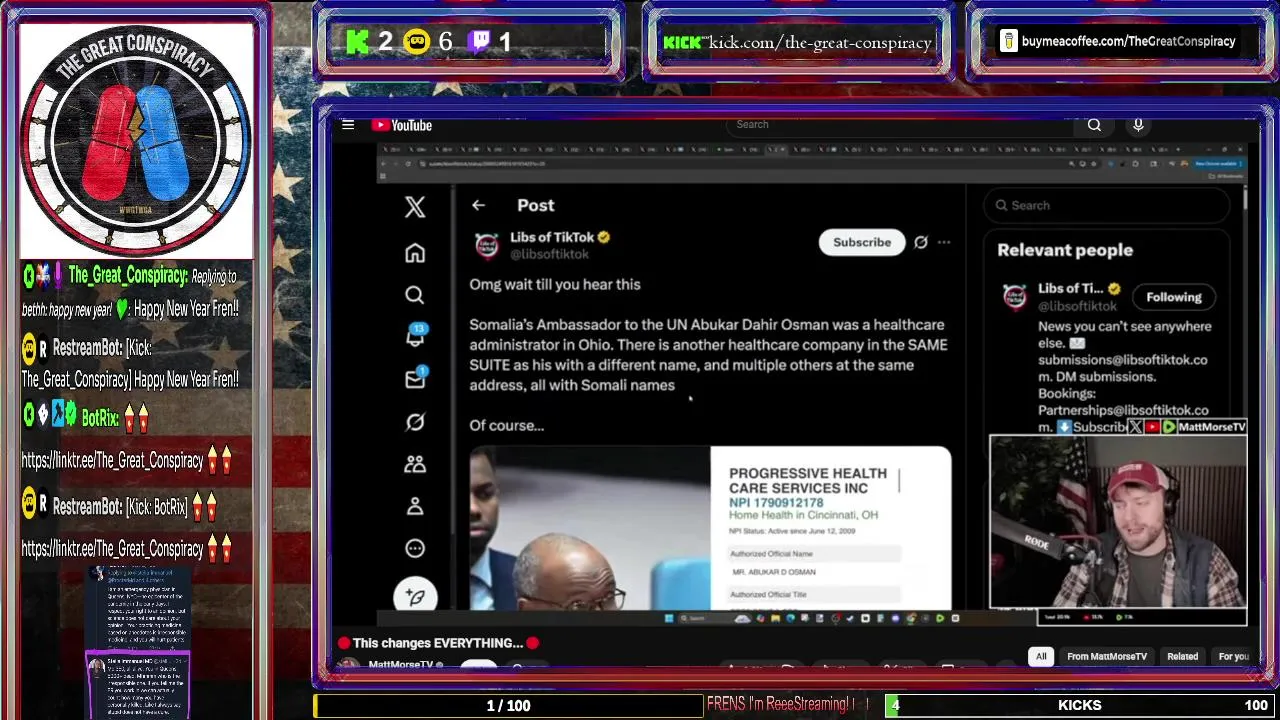Viewport: 1280px width, 720px height.
Task: Select the Related chip
Action: [1182, 656]
